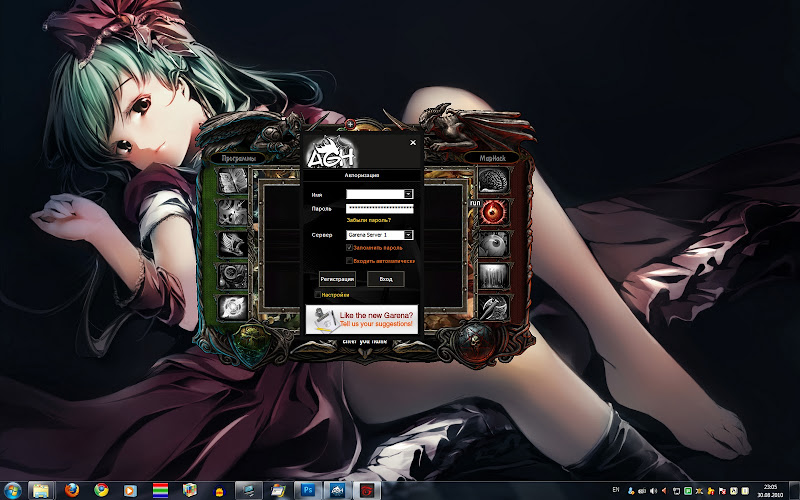Open the yellow padlock taskbar icon
The height and width of the screenshot is (500, 800).
click(x=219, y=491)
